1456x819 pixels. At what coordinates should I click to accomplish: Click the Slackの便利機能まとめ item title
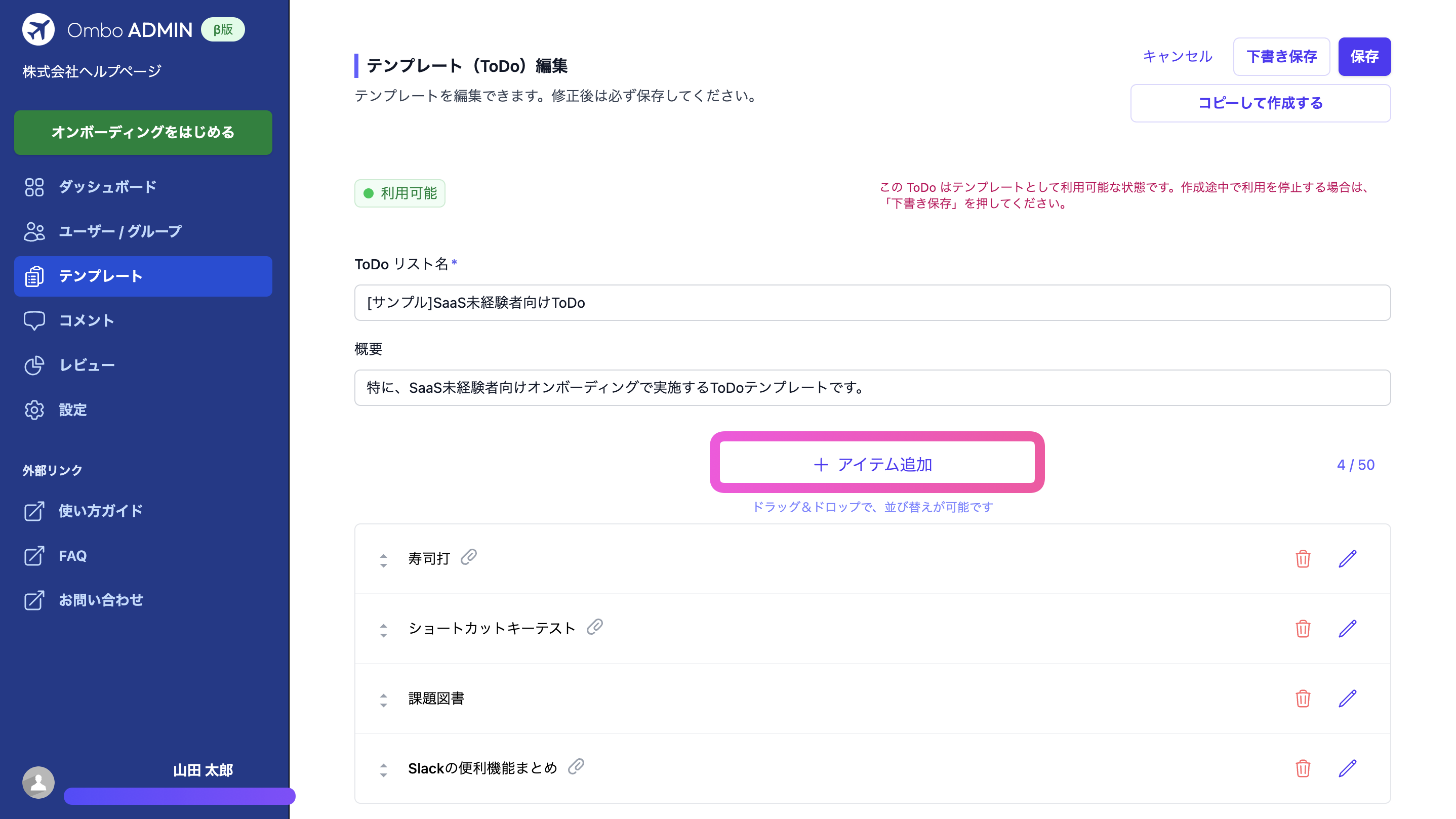point(482,769)
